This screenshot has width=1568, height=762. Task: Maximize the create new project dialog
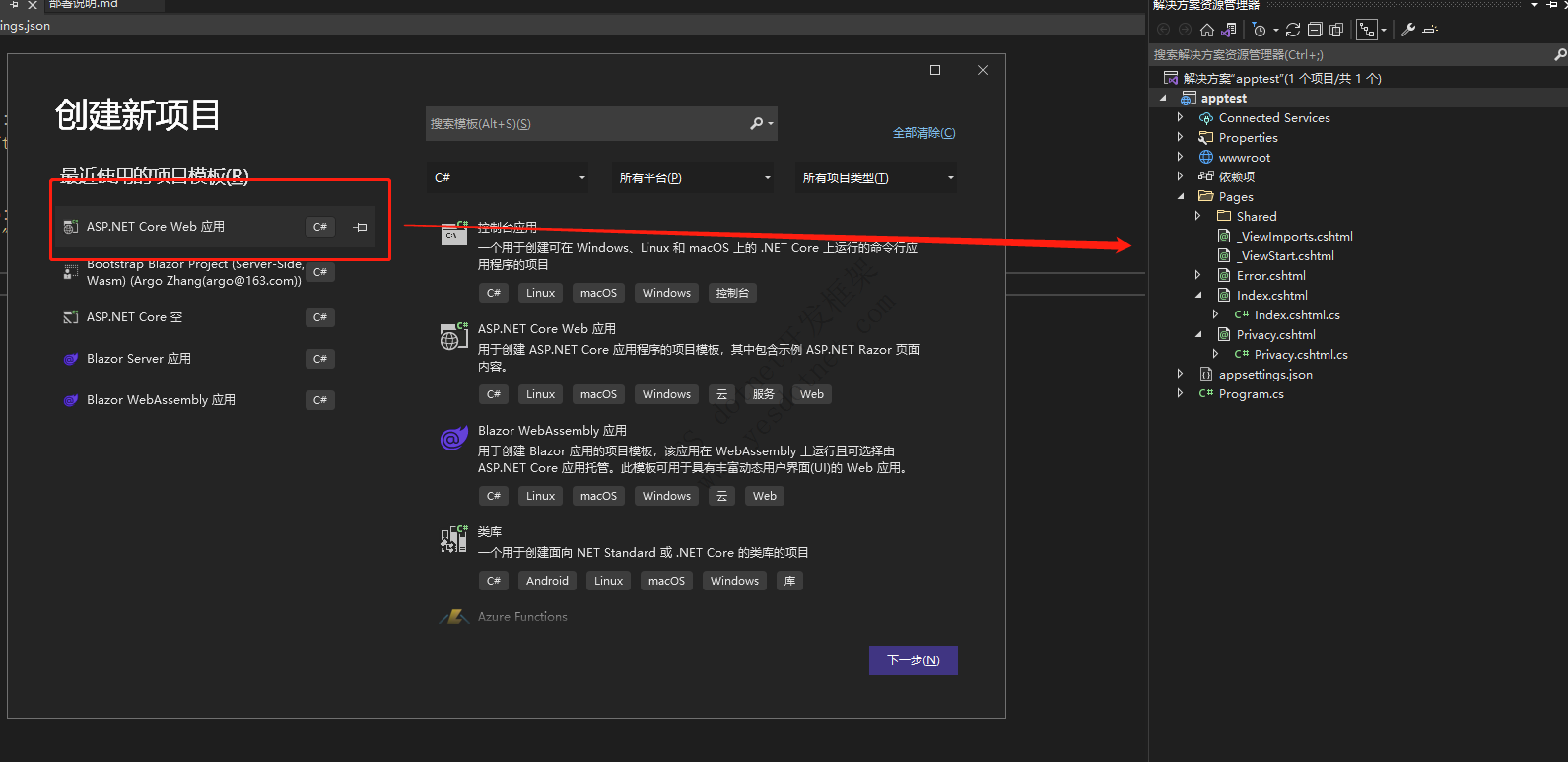click(x=935, y=70)
